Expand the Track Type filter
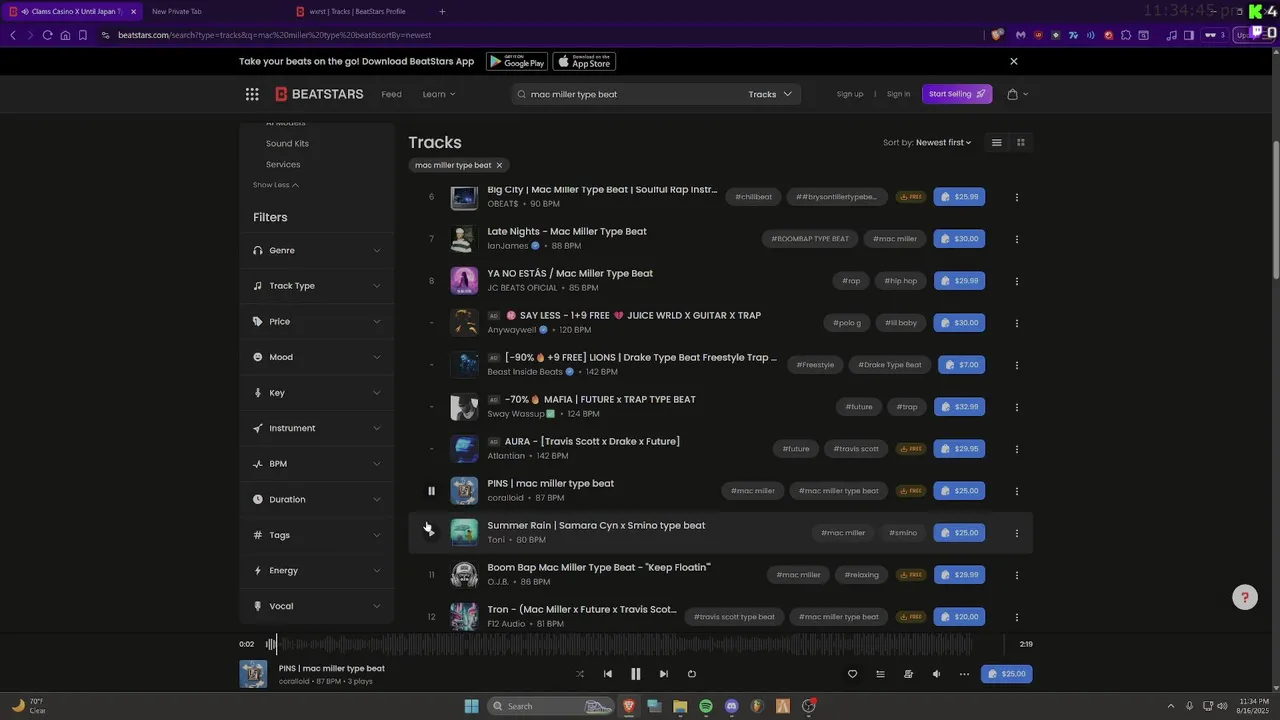Screen dimensions: 1280x720 pyautogui.click(x=317, y=286)
